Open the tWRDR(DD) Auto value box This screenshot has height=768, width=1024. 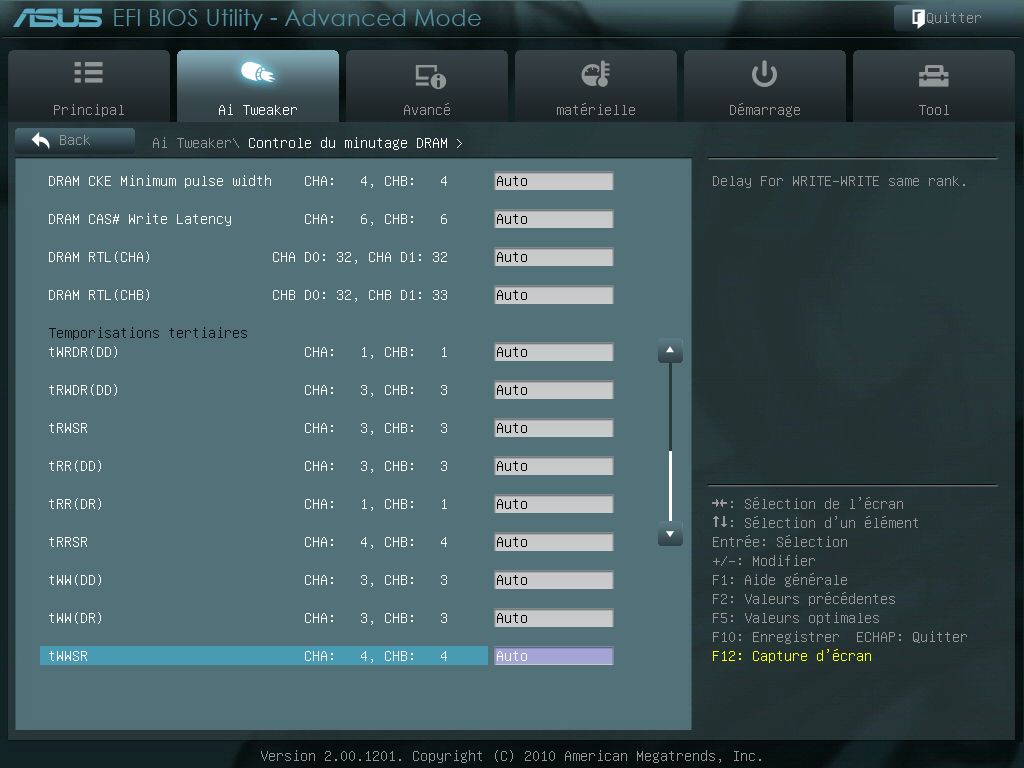553,352
